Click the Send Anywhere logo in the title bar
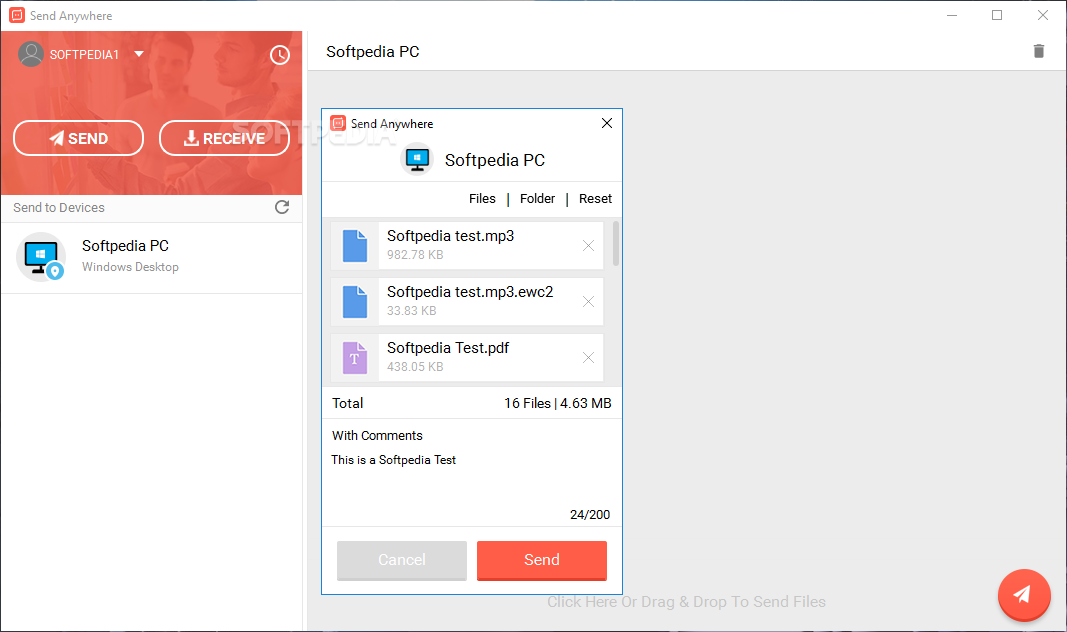 17,15
